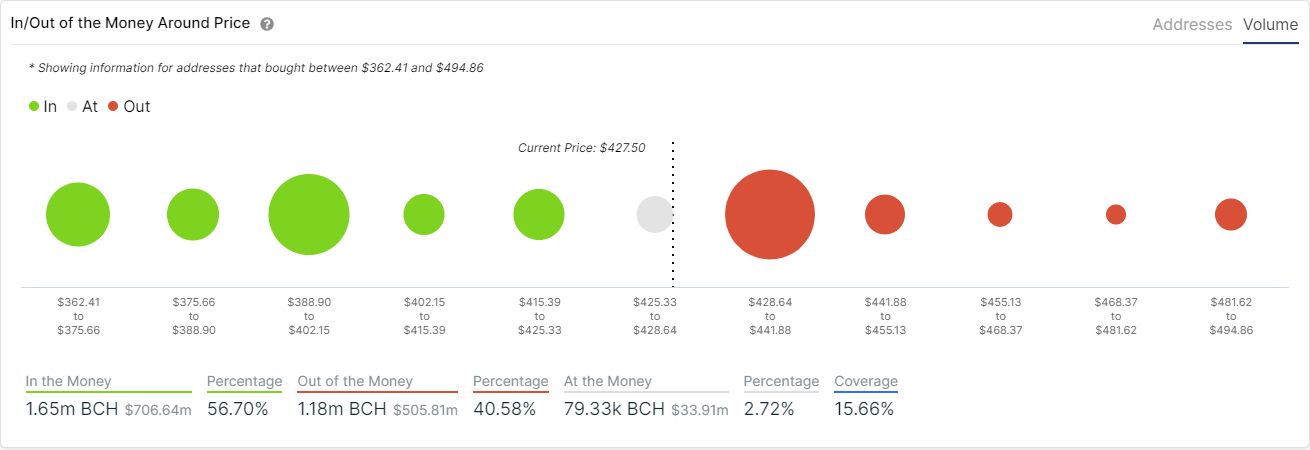Click the green bubble for $375.66 to $388.90
The image size is (1310, 450).
point(193,215)
